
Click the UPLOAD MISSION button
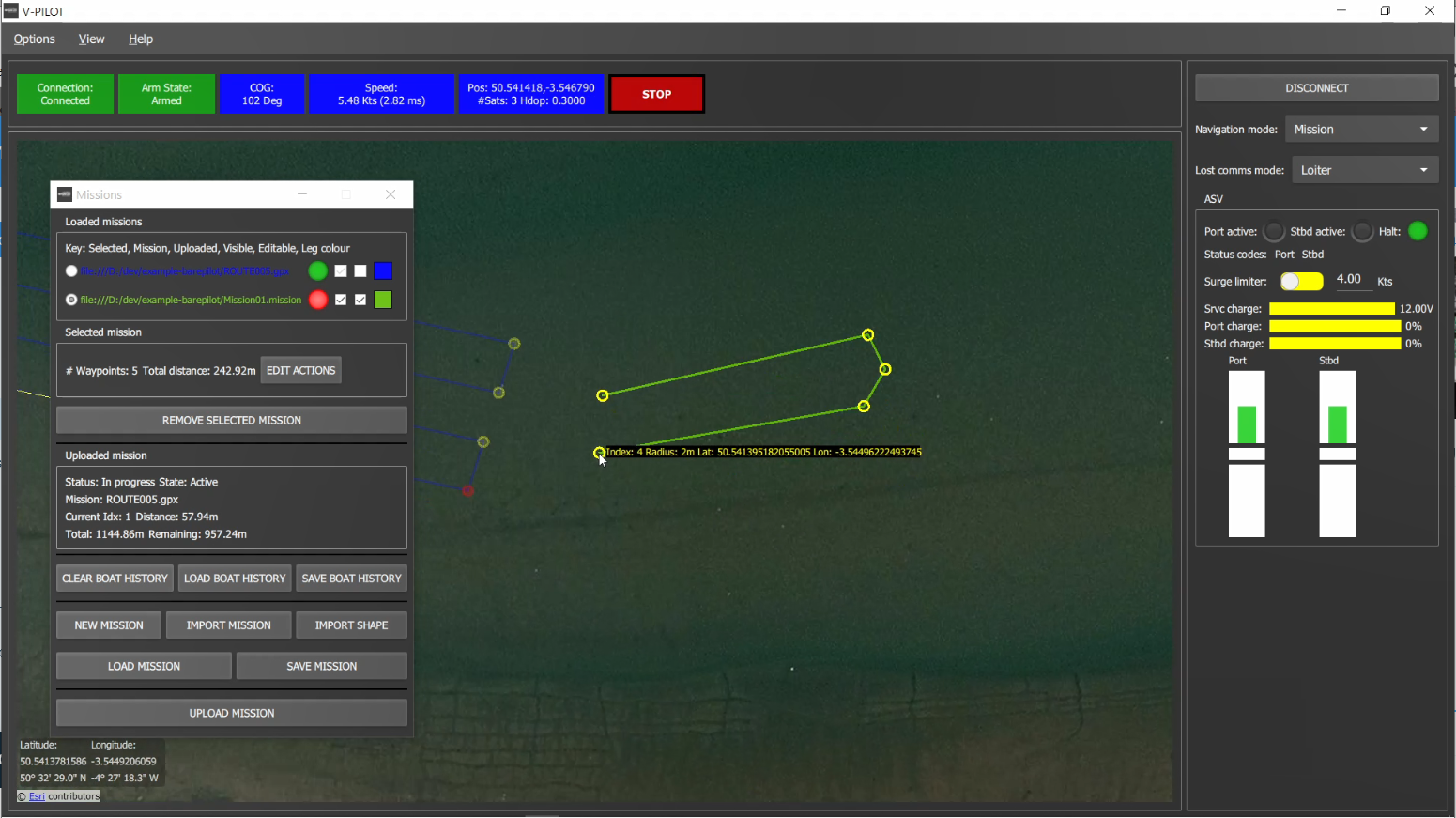click(x=231, y=712)
